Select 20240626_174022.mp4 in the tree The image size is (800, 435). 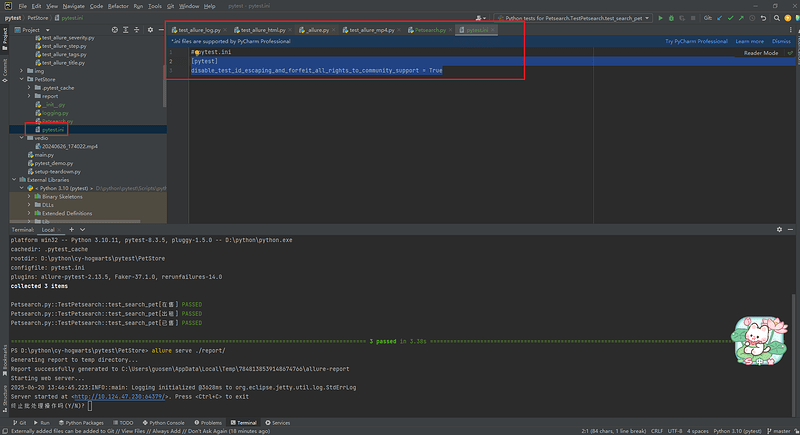pos(70,146)
